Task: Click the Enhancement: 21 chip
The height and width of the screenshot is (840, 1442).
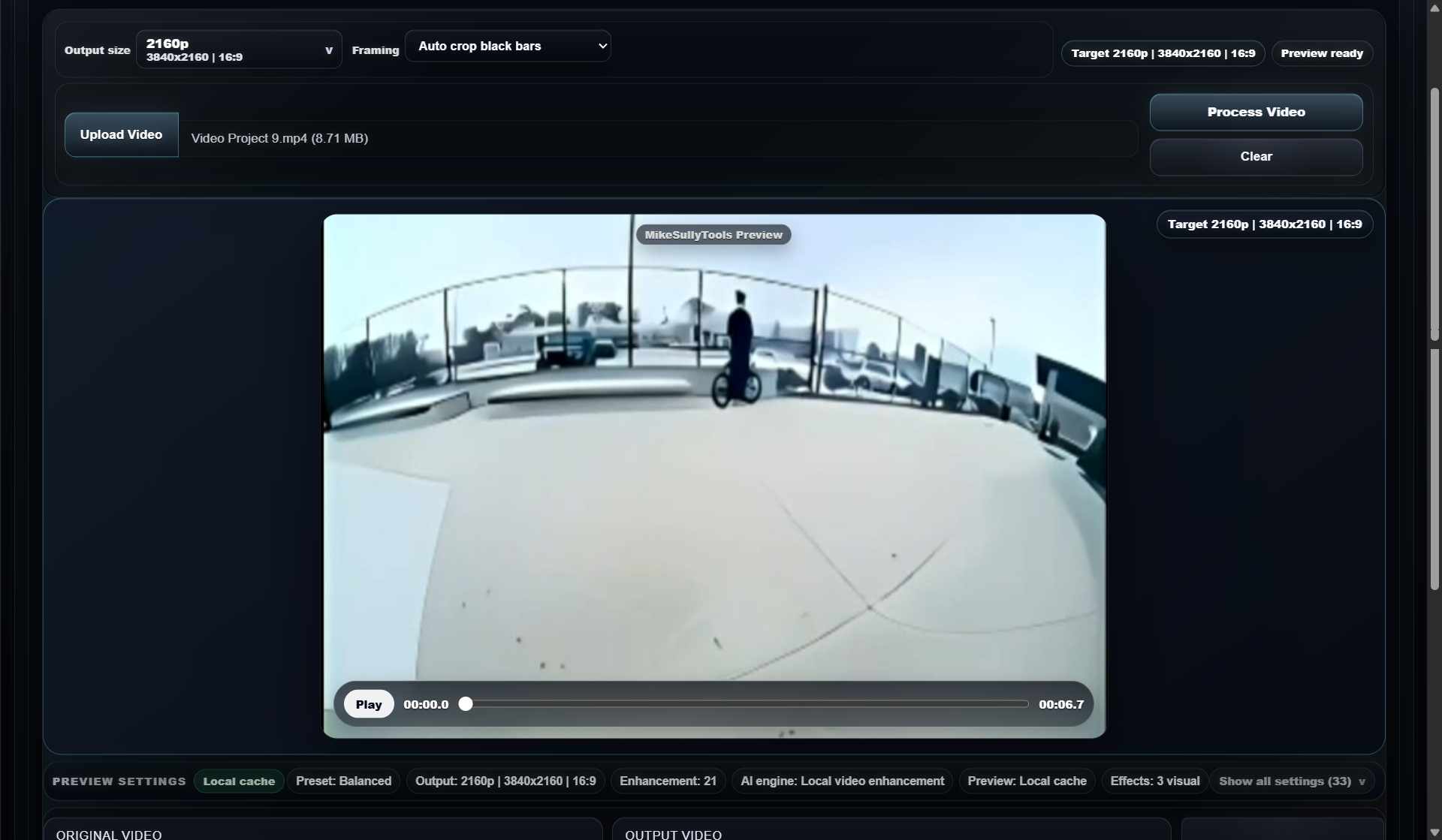Action: click(668, 781)
